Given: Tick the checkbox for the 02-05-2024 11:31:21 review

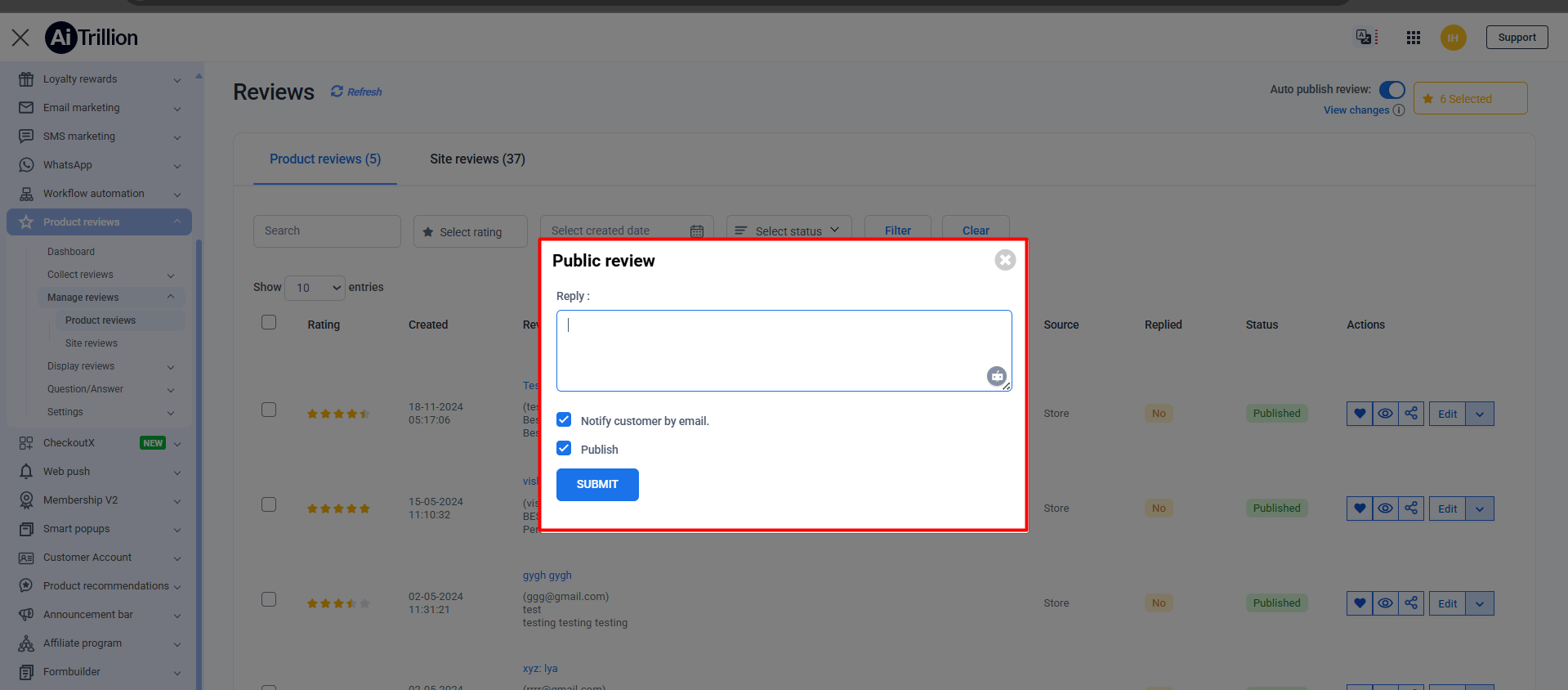Looking at the screenshot, I should tap(269, 599).
